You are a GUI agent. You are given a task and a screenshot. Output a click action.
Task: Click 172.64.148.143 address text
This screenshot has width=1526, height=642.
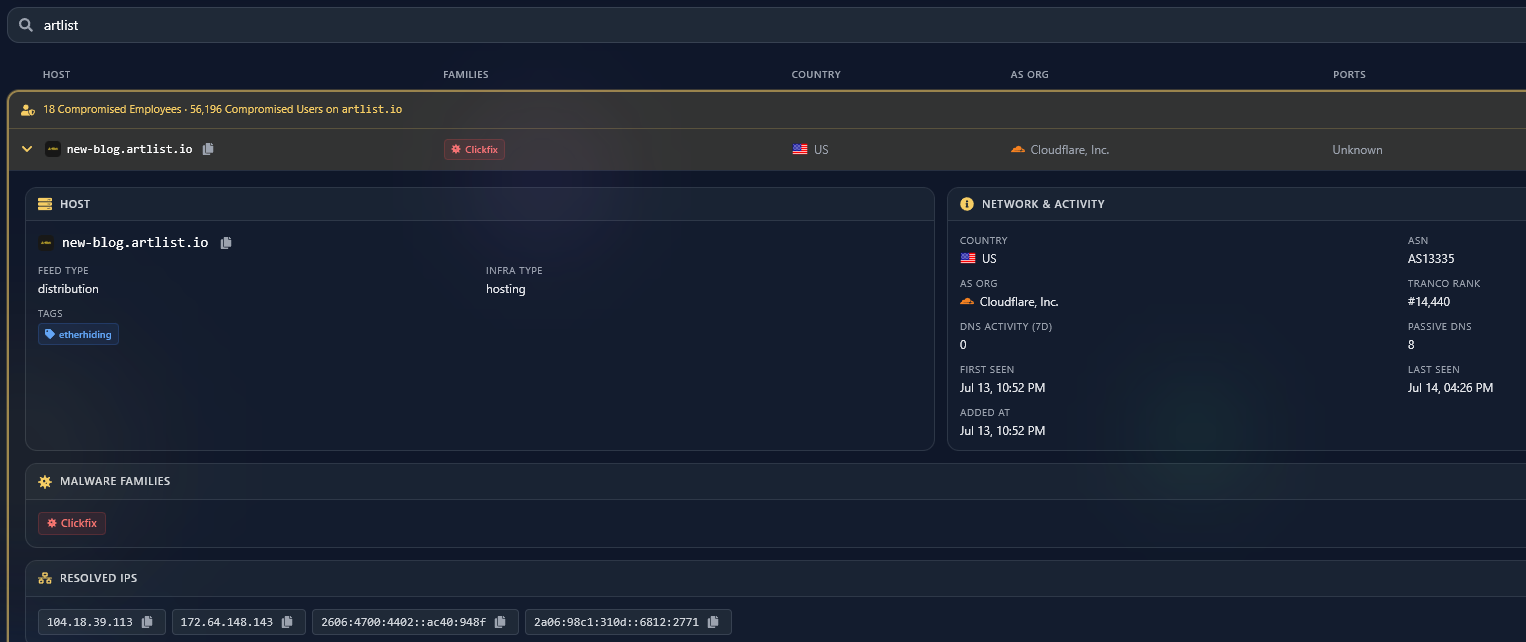click(227, 622)
